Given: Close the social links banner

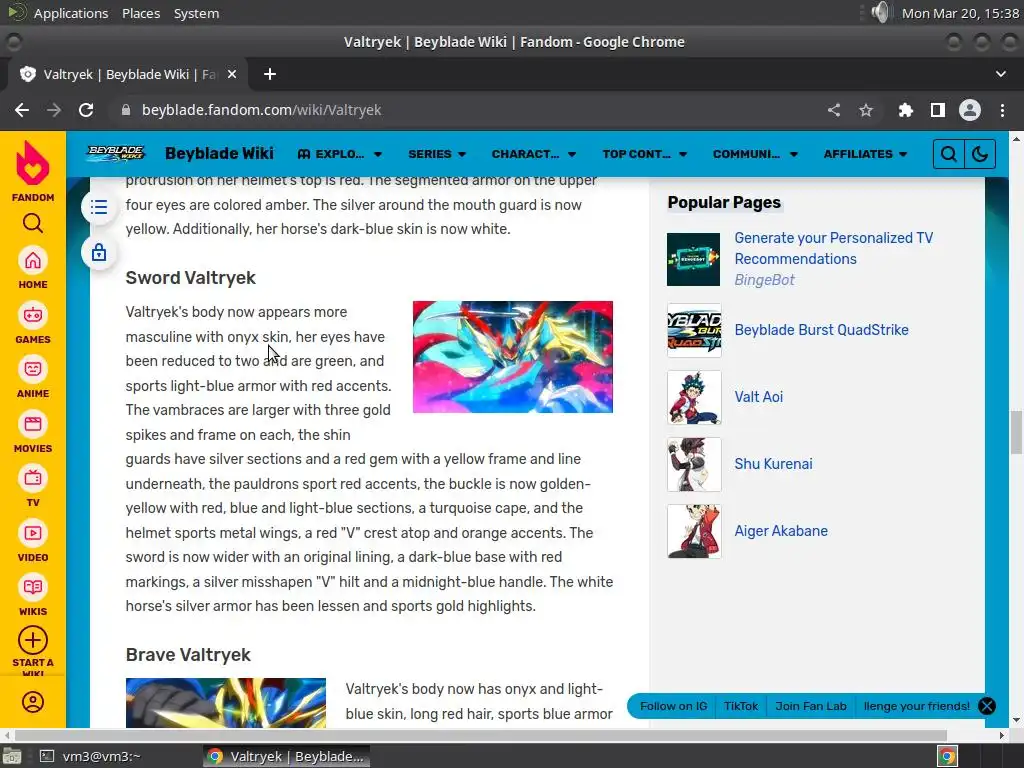Looking at the screenshot, I should pos(987,706).
